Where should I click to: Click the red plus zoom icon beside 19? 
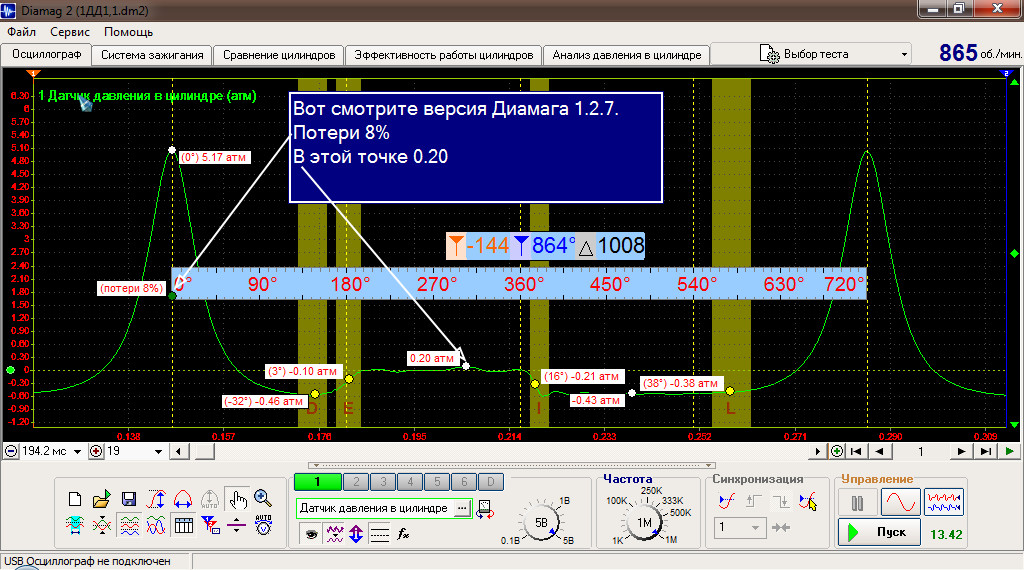click(x=96, y=451)
